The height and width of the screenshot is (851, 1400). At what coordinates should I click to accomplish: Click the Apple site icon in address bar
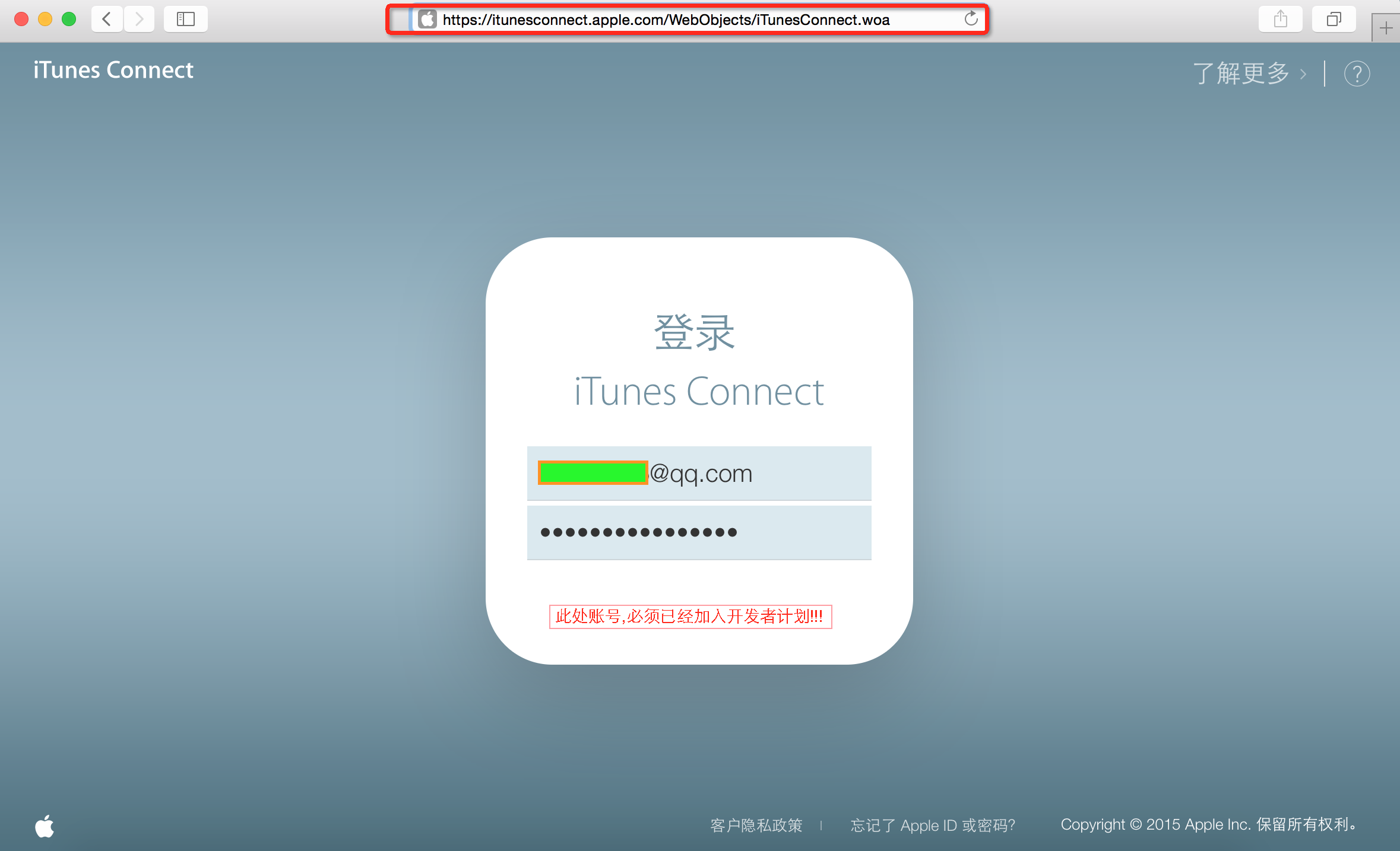427,20
